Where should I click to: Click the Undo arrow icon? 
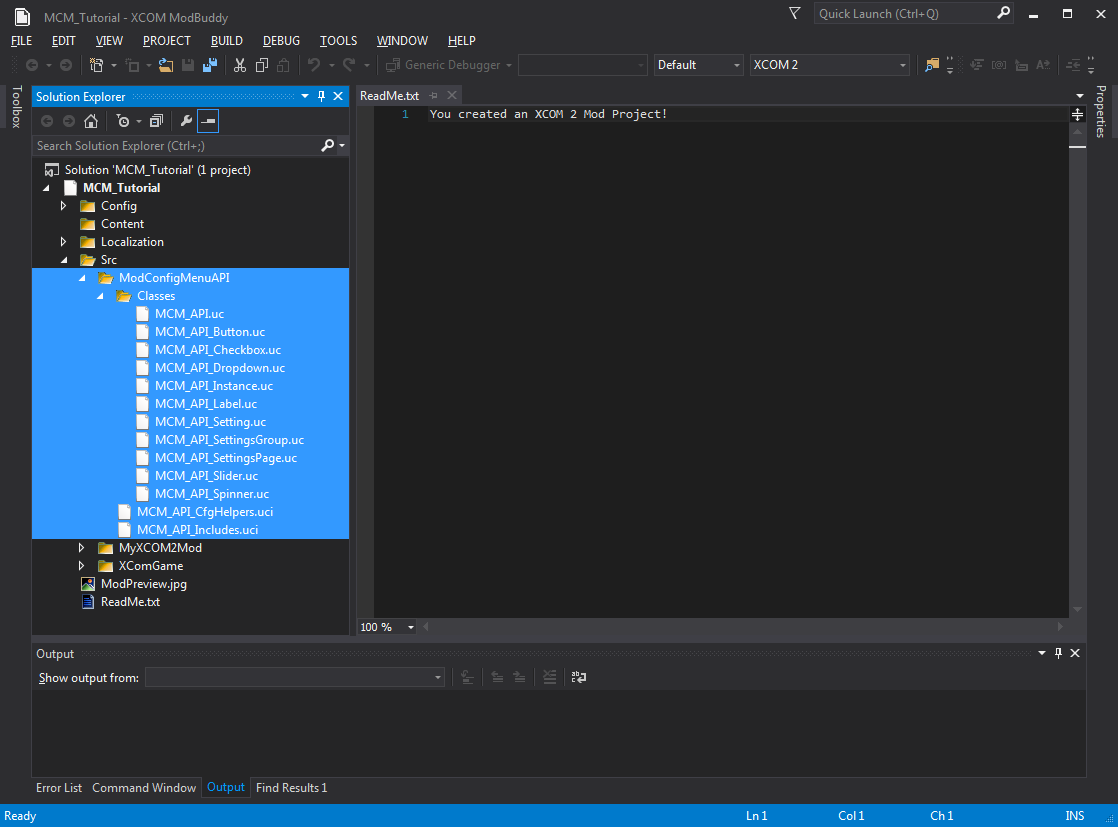click(x=314, y=65)
